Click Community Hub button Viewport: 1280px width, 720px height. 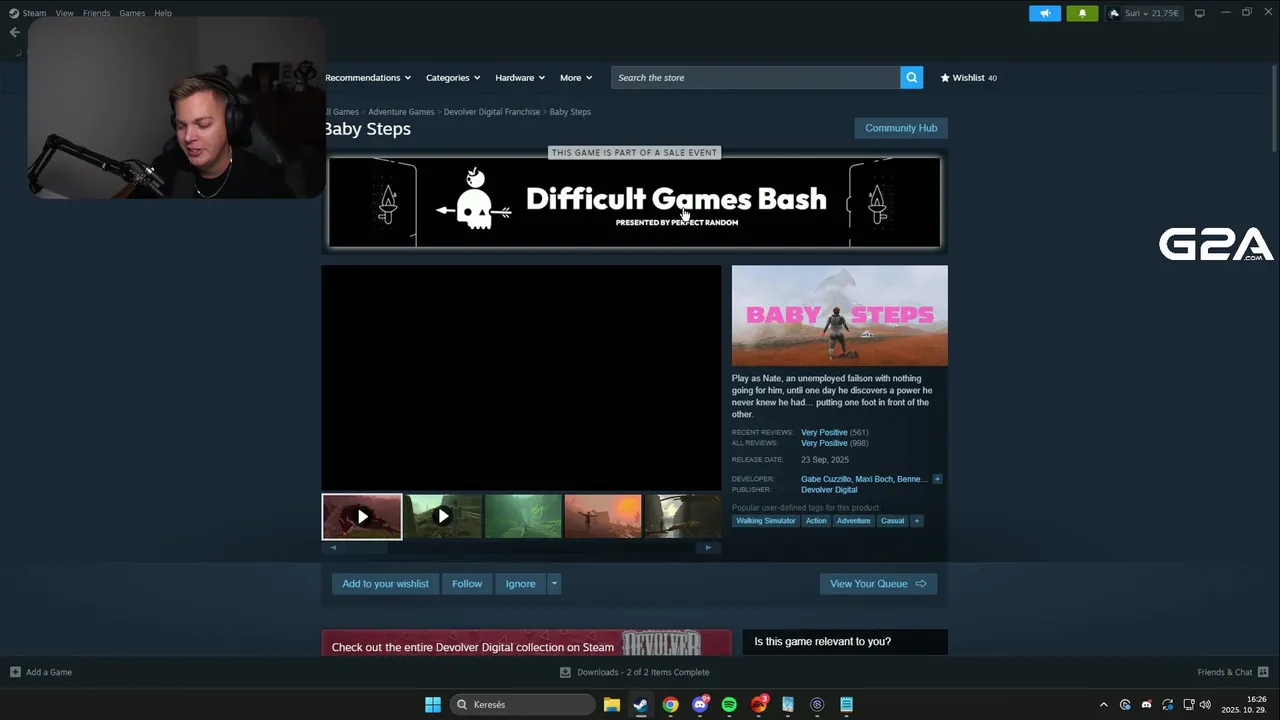click(x=901, y=128)
